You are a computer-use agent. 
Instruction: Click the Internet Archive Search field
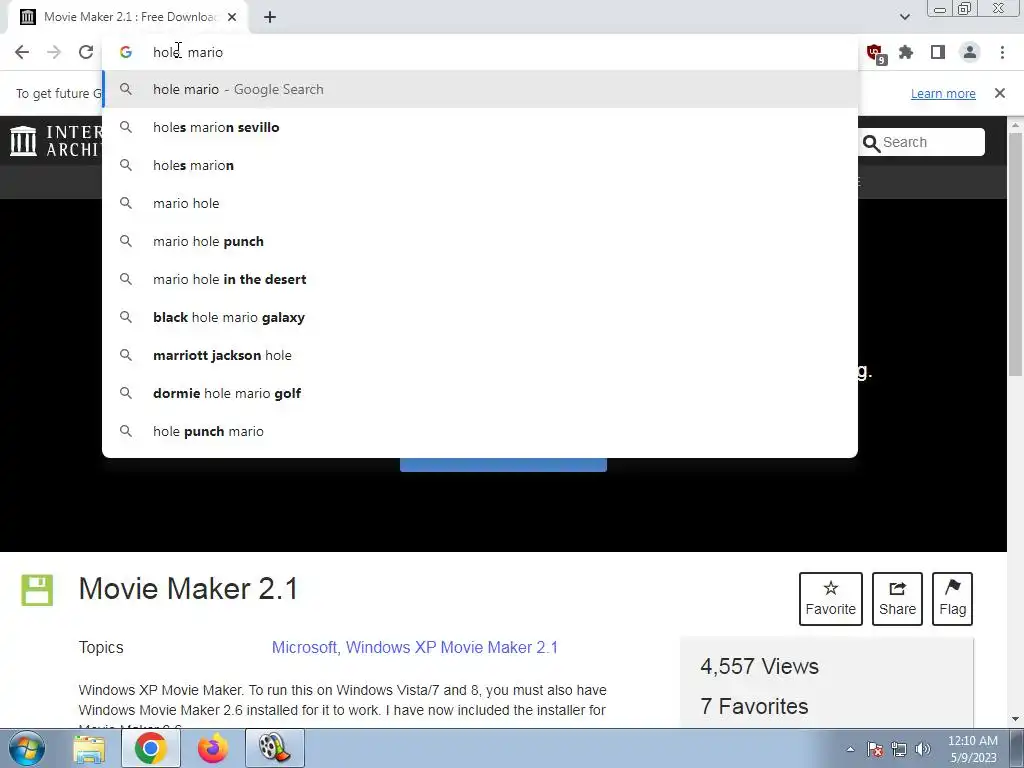click(x=921, y=142)
